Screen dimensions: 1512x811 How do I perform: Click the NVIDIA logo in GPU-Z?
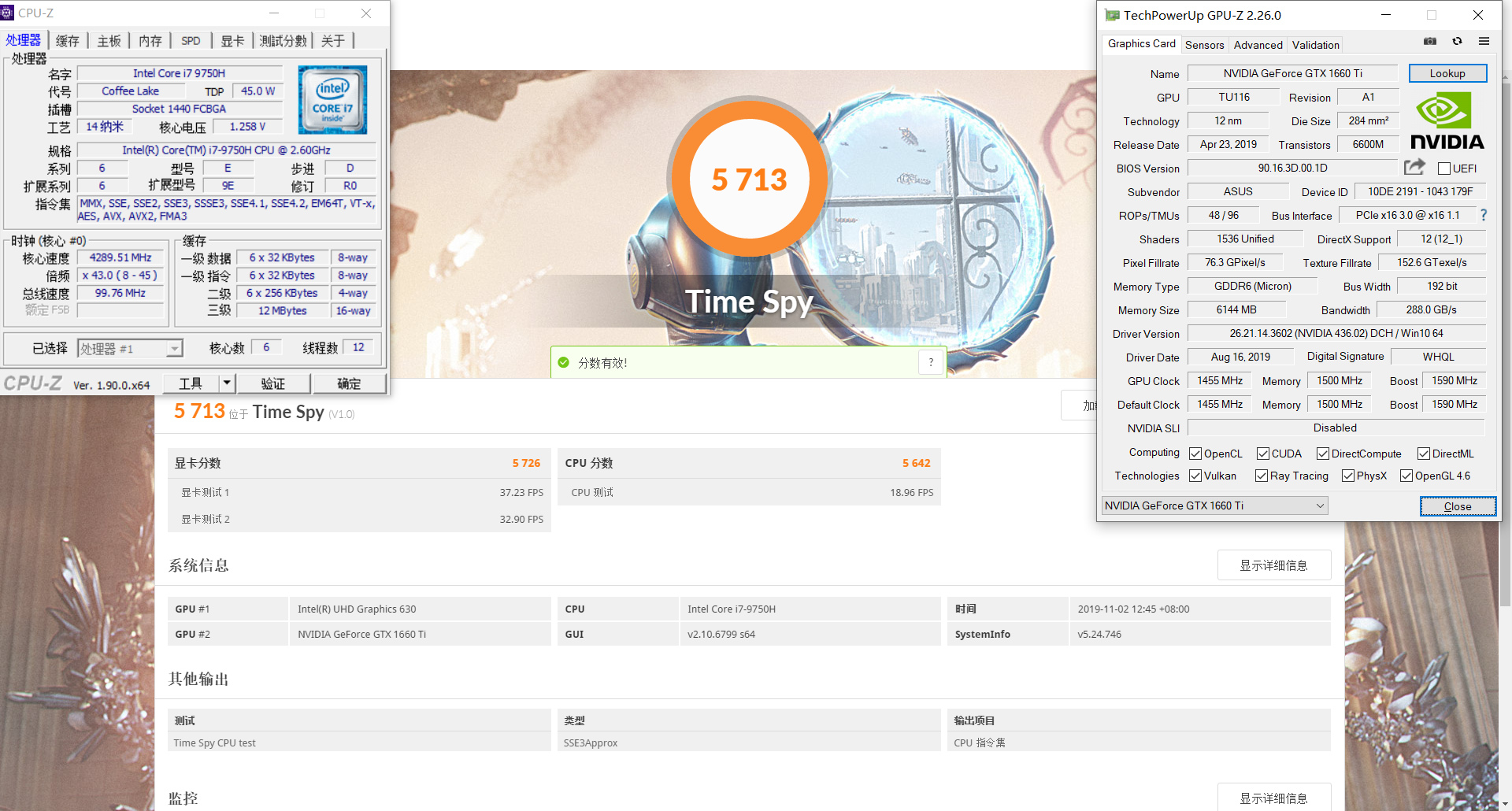pyautogui.click(x=1447, y=120)
